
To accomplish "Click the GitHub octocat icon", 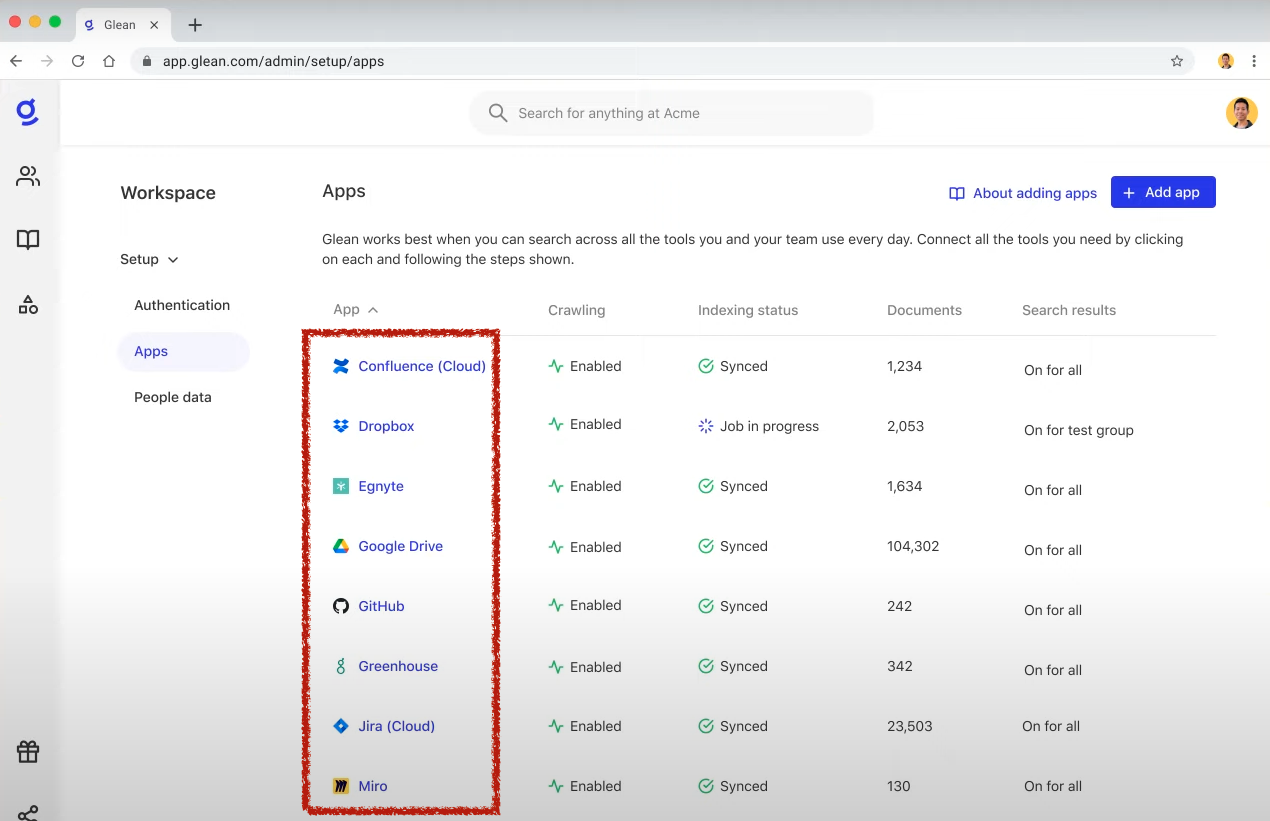I will click(x=341, y=606).
